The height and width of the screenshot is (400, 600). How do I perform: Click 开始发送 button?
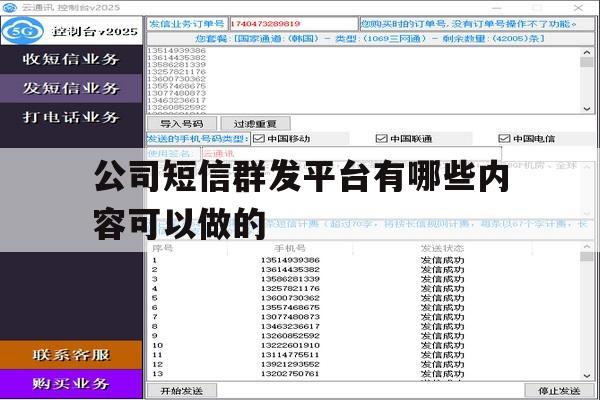click(182, 391)
